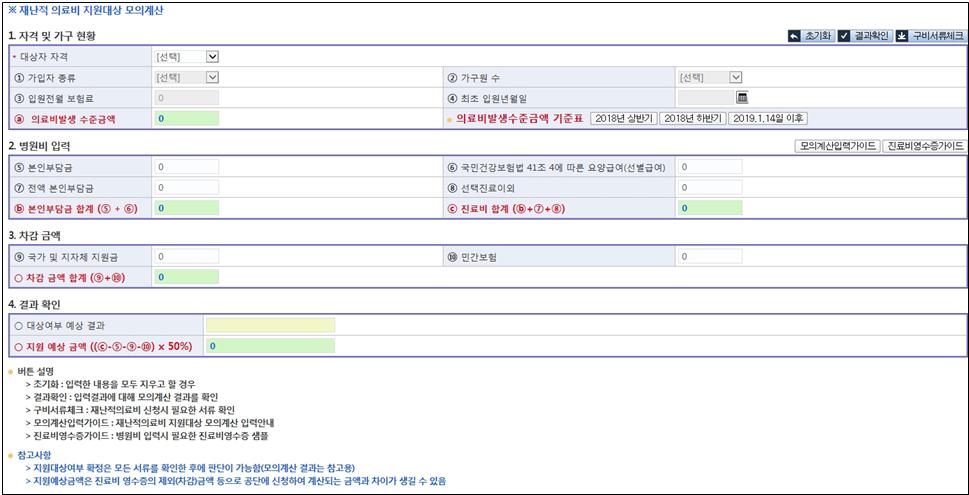This screenshot has width=969, height=495.
Task: Click the calendar icon for 최초 입원년월일
Action: (x=742, y=98)
